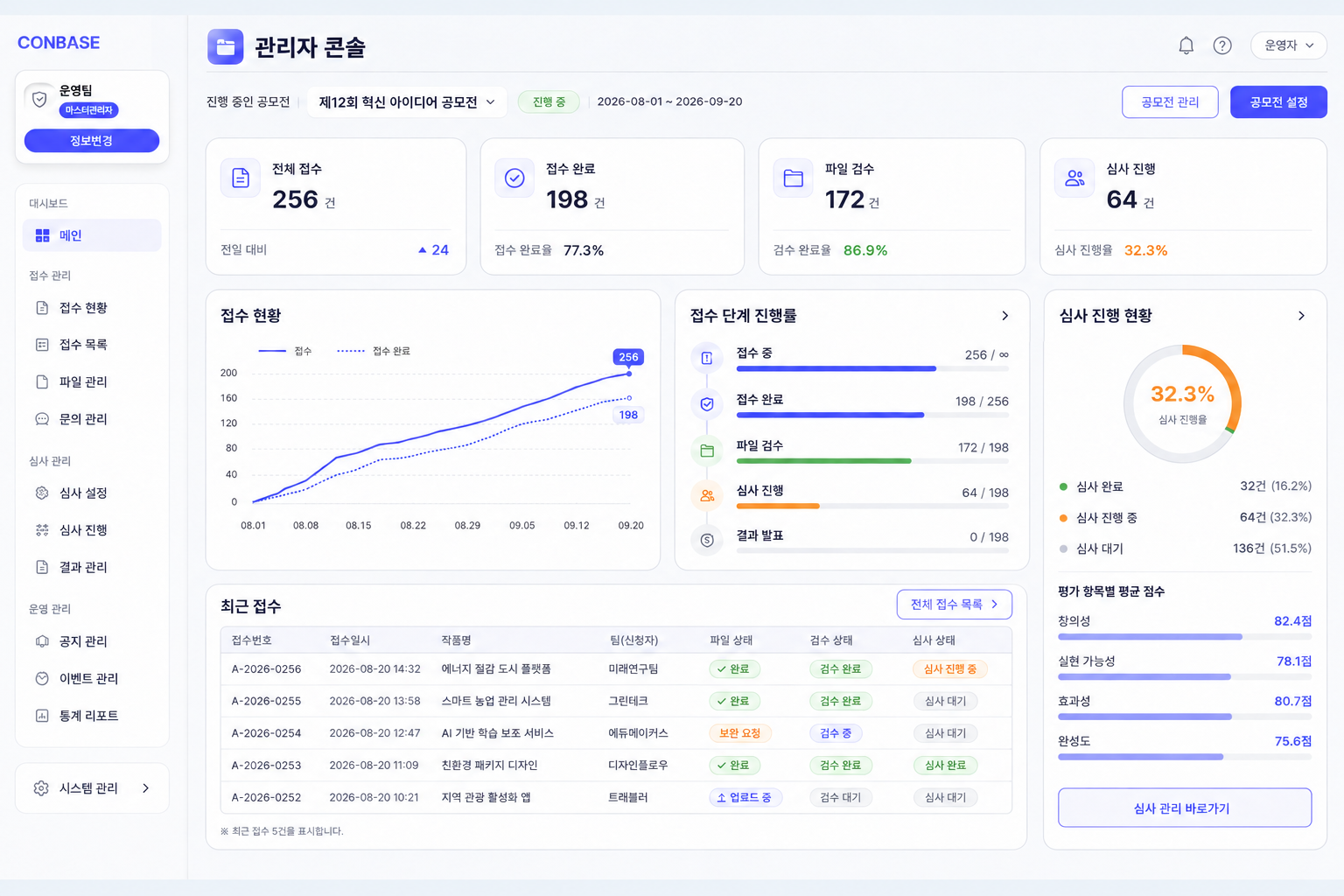Click the 접수 완료 checkmark circle icon
This screenshot has width=1344, height=896.
(514, 178)
